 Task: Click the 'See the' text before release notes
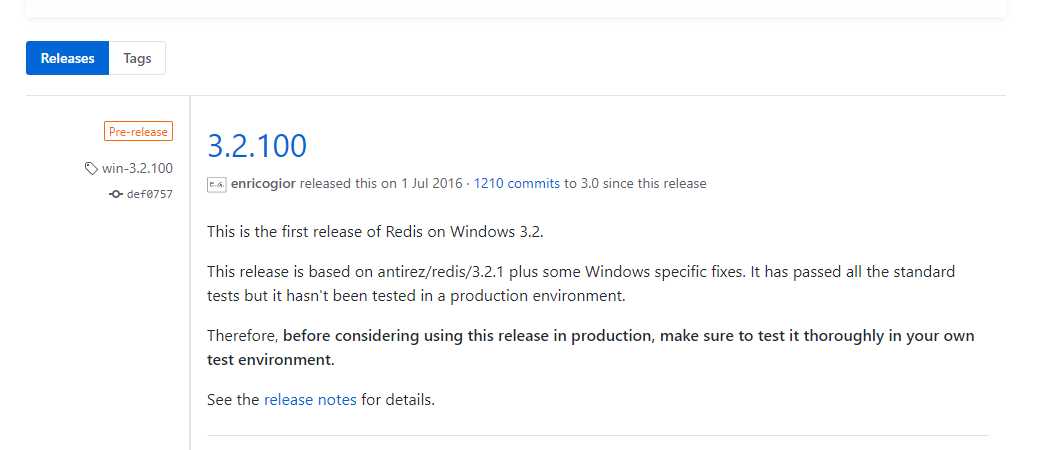tap(233, 400)
